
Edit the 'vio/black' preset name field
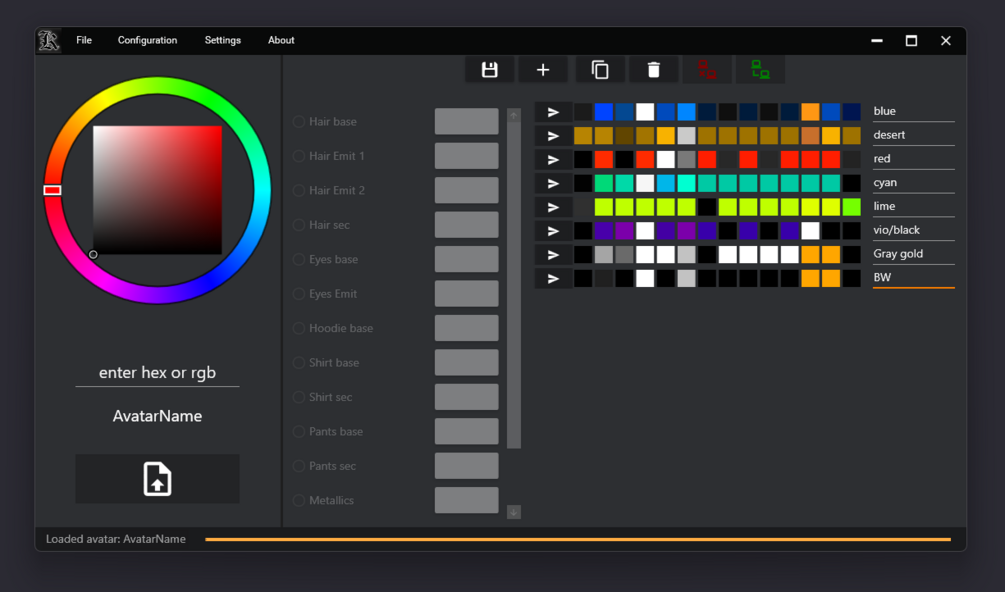click(x=913, y=230)
